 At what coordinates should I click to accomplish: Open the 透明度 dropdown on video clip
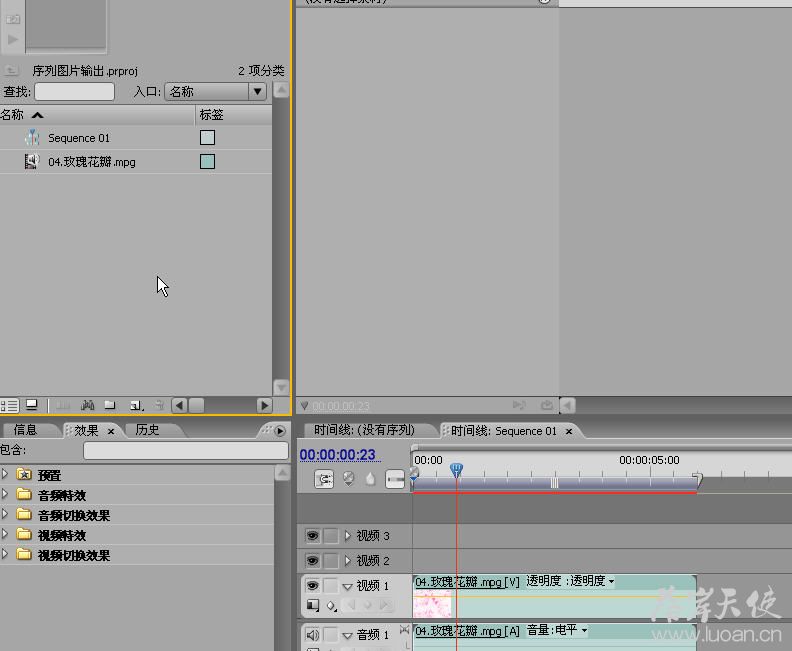[611, 582]
